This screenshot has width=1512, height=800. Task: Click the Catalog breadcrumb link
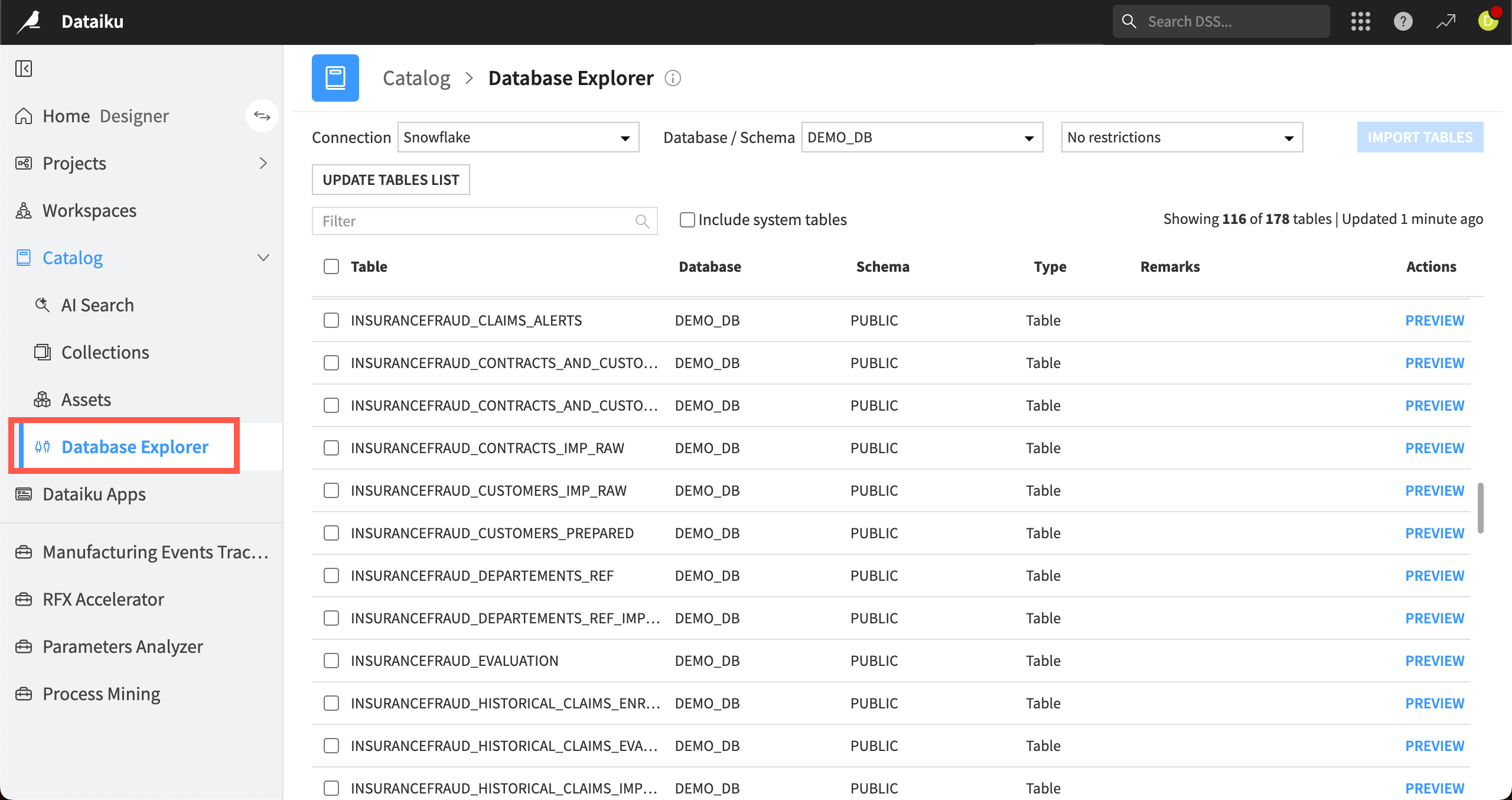pos(416,78)
